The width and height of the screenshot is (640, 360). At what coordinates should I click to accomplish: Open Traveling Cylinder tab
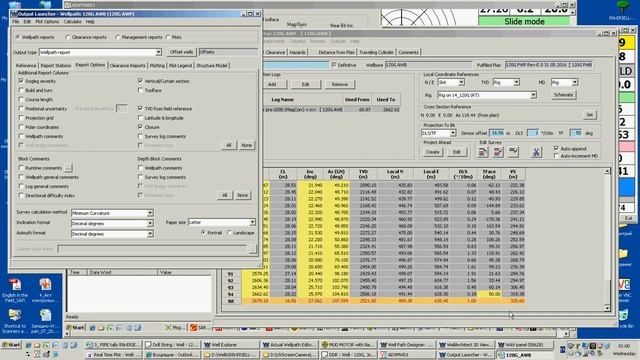(x=376, y=52)
